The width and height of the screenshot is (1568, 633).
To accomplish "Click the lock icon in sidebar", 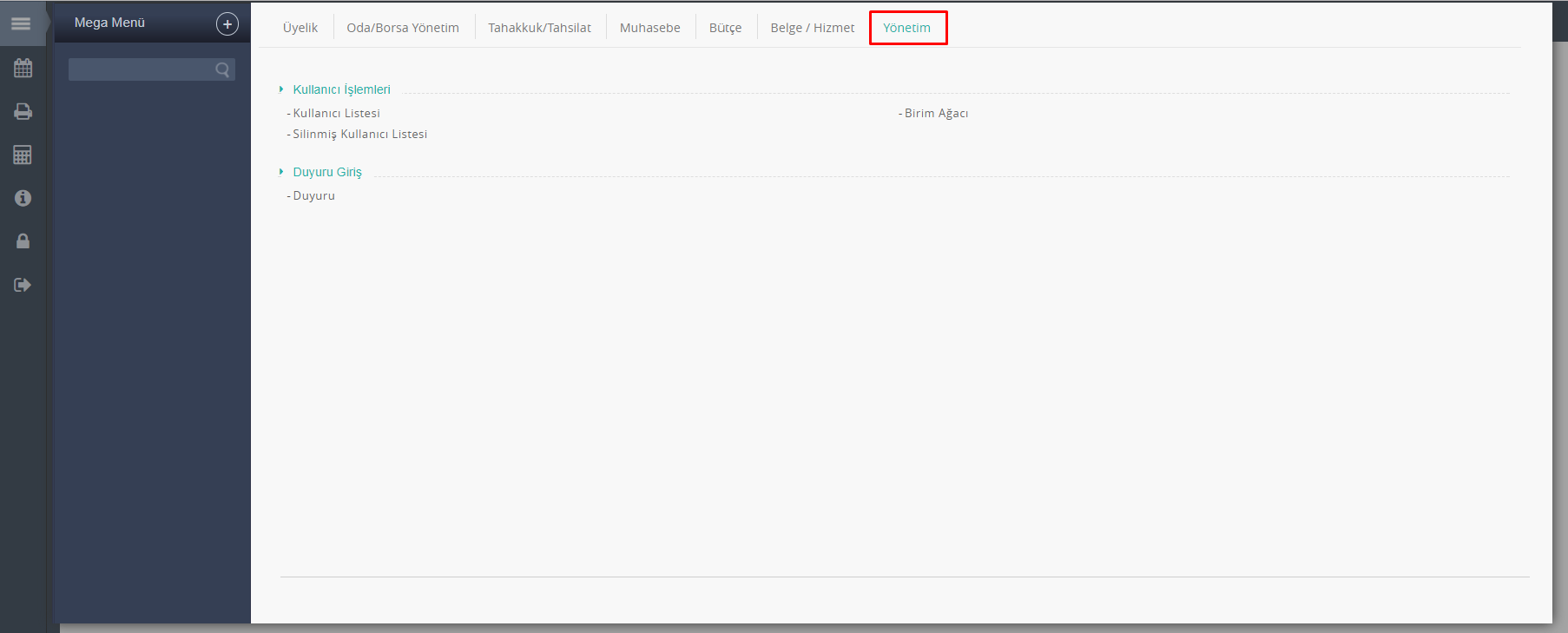I will click(23, 241).
